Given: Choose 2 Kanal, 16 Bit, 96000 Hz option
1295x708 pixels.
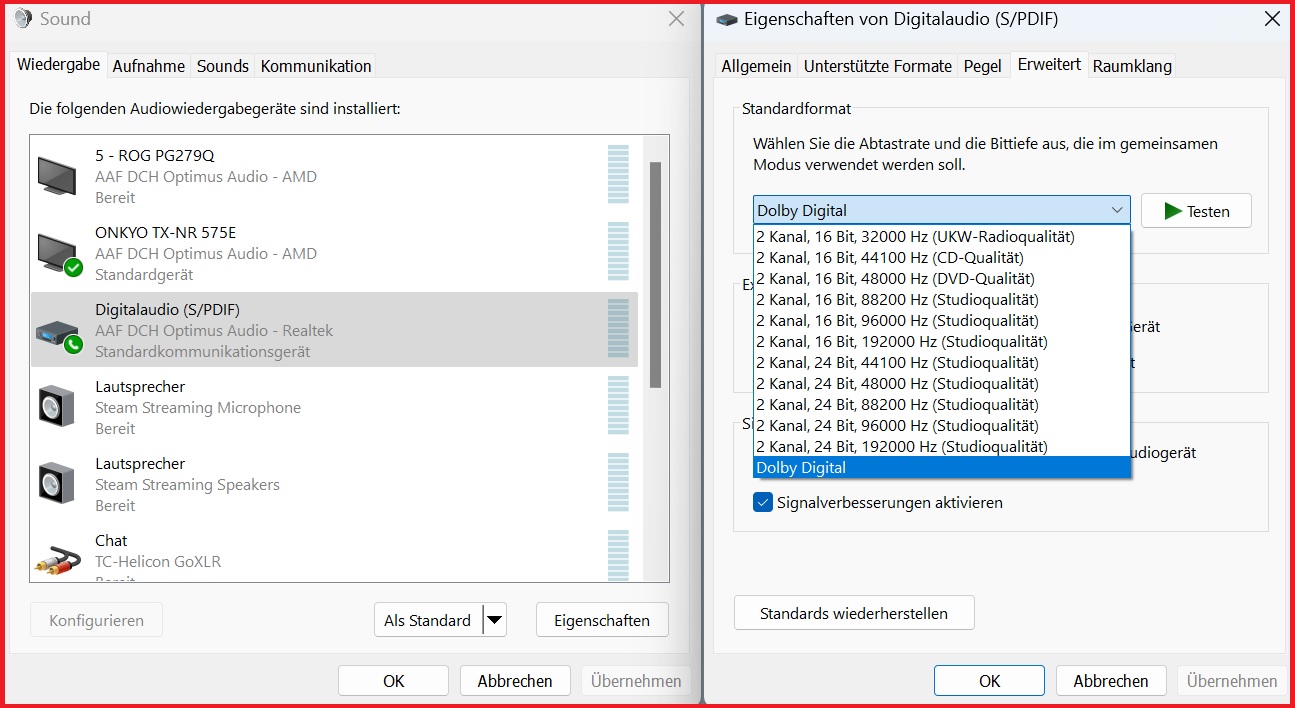Looking at the screenshot, I should pos(941,321).
